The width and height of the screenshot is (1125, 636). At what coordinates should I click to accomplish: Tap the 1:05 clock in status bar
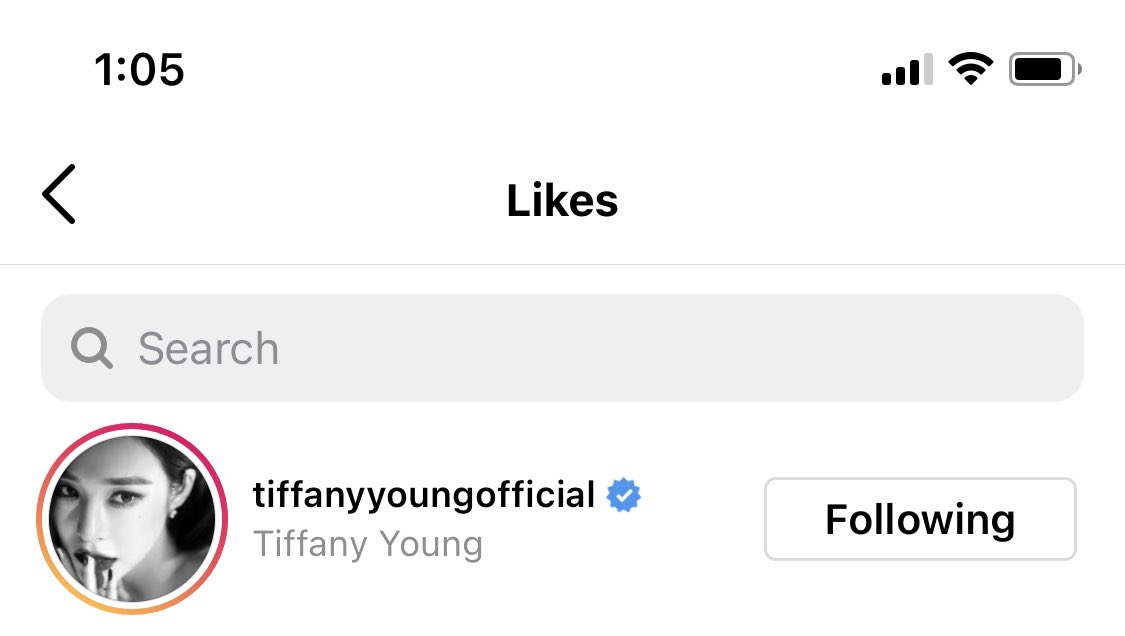click(139, 70)
